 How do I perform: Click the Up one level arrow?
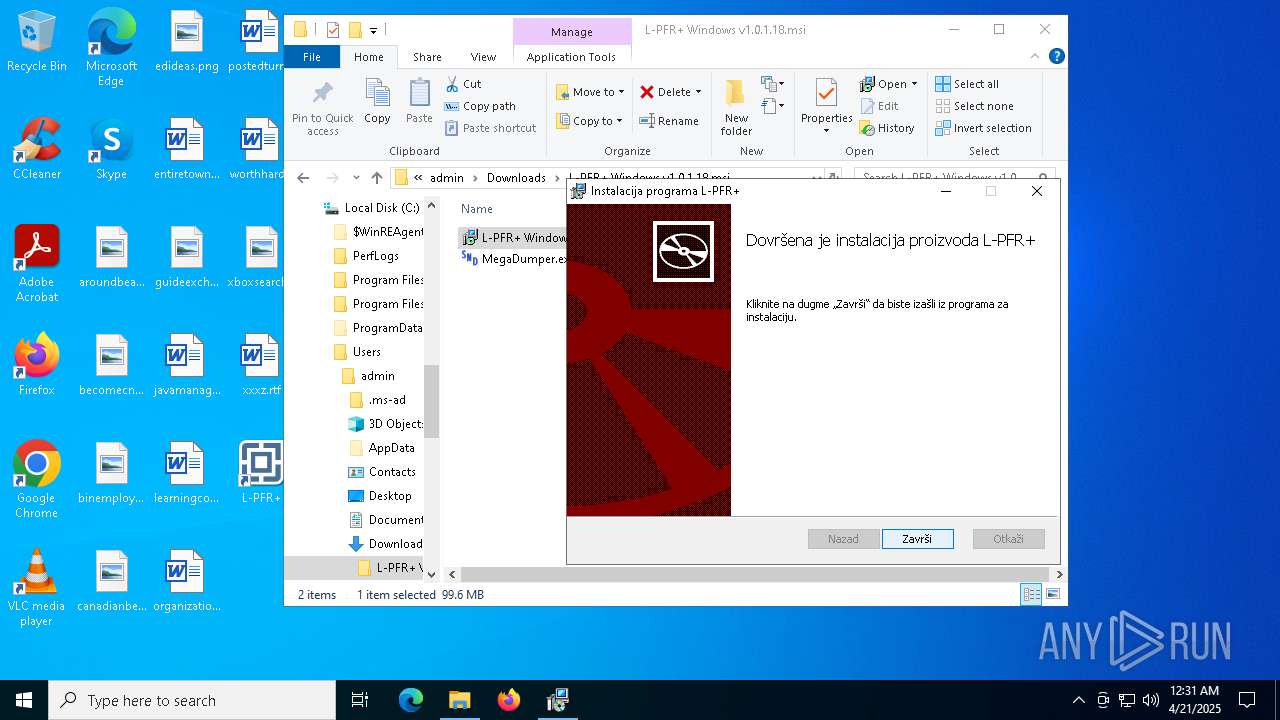377,178
